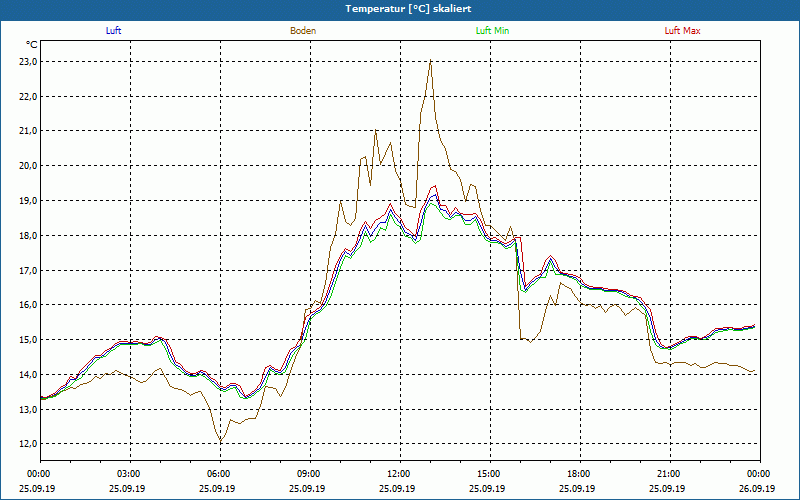
Task: Click the 20,0 y-axis value
Action: [28, 166]
